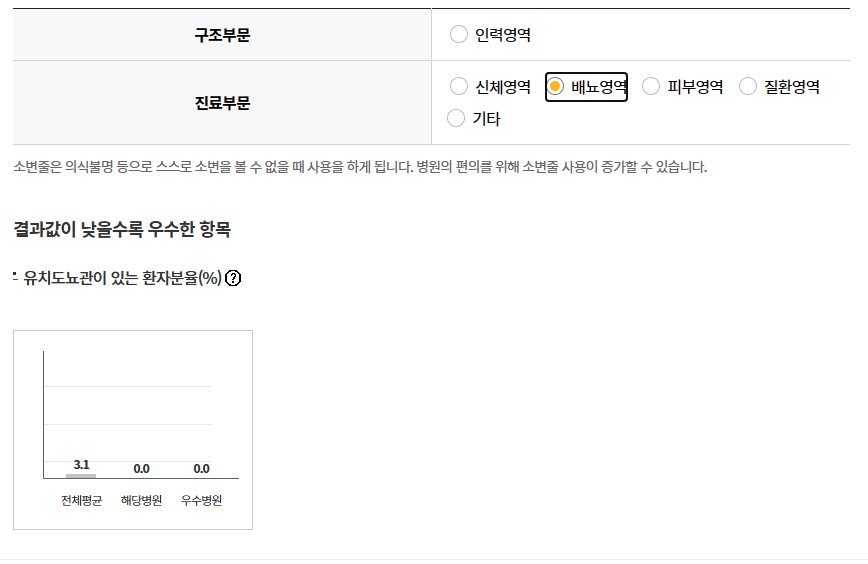The image size is (868, 564).
Task: Click the selected 배뇨영역 radio button
Action: tap(555, 86)
